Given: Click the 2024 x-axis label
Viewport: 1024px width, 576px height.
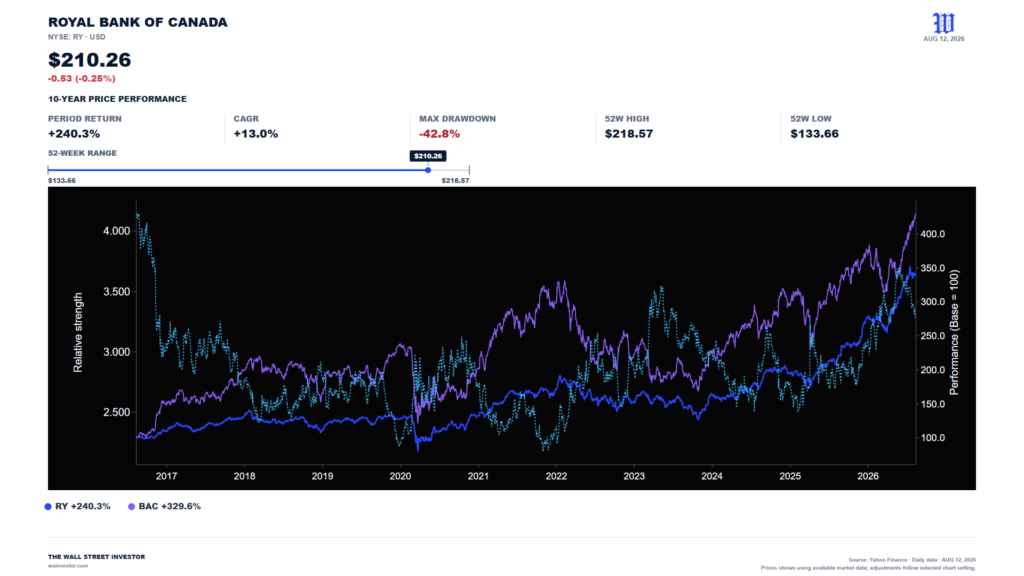Looking at the screenshot, I should point(712,477).
